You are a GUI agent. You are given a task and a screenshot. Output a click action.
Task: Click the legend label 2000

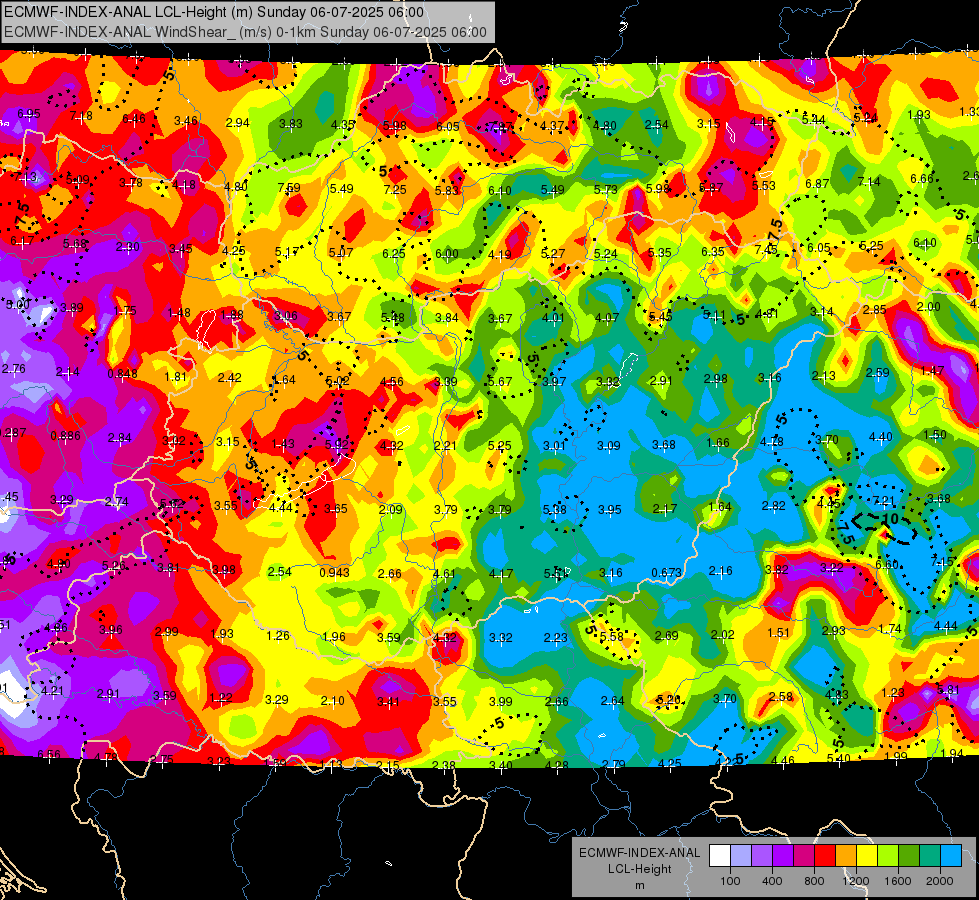[940, 881]
